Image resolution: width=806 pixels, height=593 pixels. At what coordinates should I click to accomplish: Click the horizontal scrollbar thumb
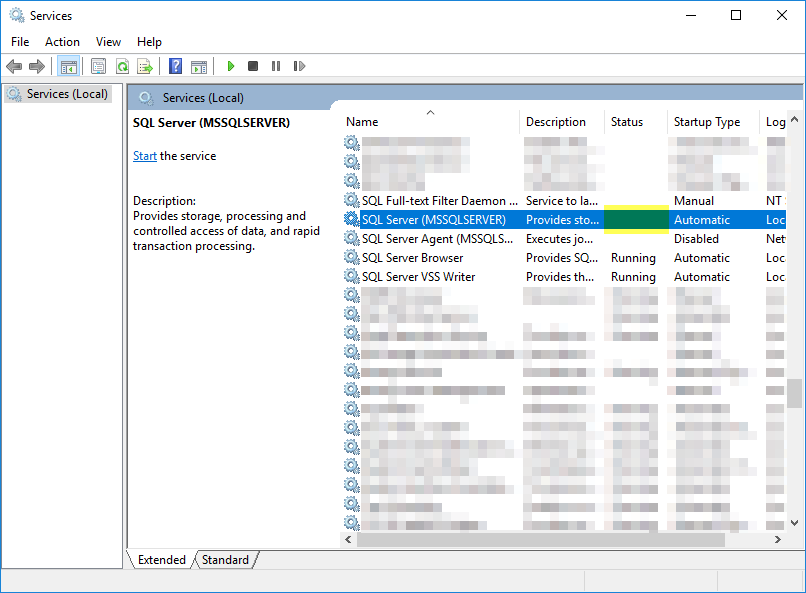541,540
